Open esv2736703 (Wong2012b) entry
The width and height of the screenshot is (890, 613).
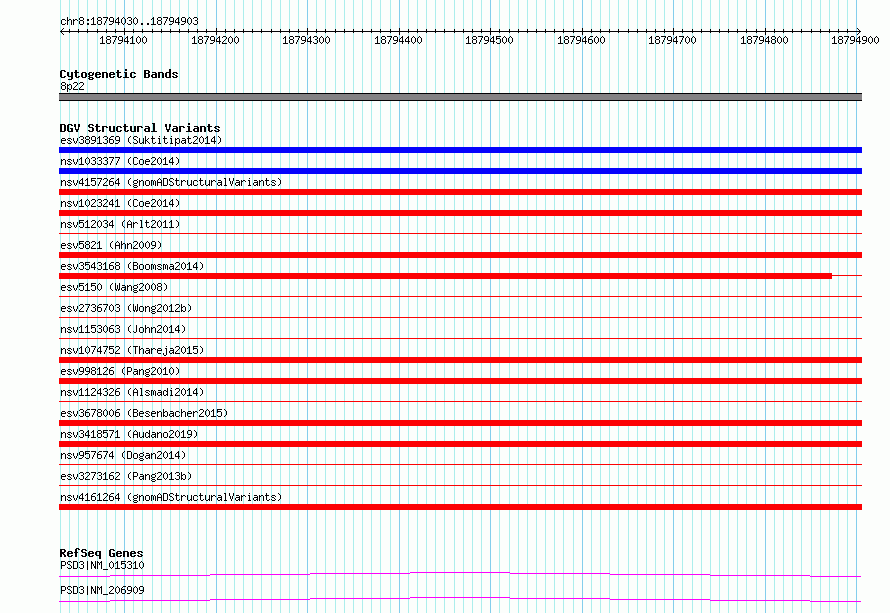click(126, 308)
